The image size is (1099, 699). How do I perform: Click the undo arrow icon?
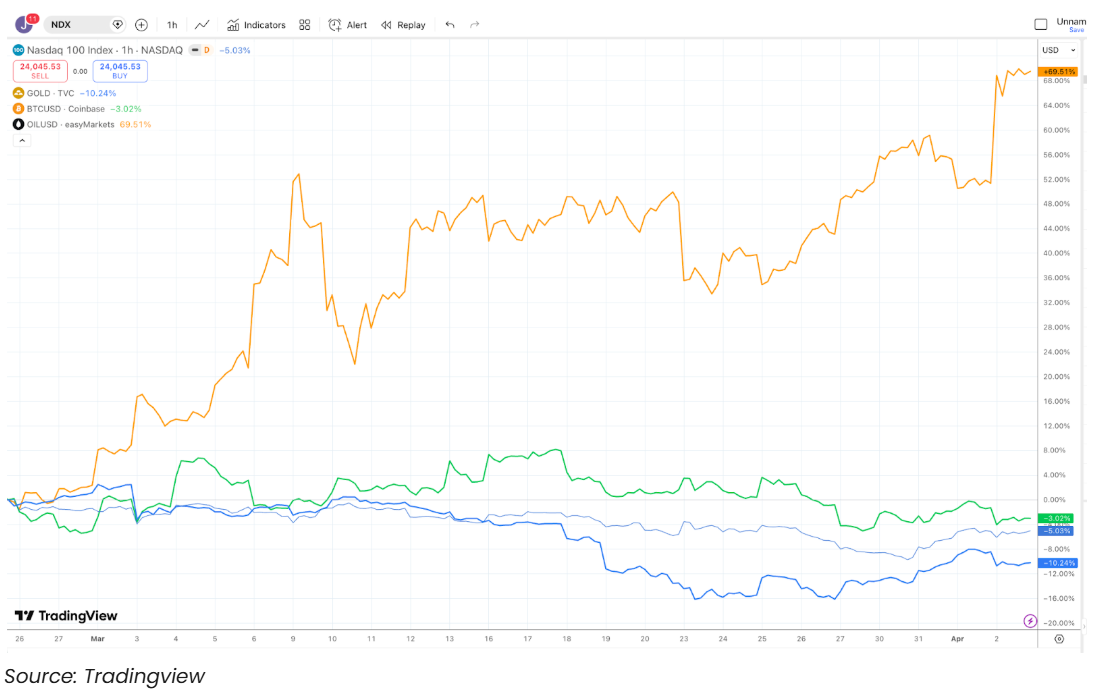pyautogui.click(x=448, y=25)
